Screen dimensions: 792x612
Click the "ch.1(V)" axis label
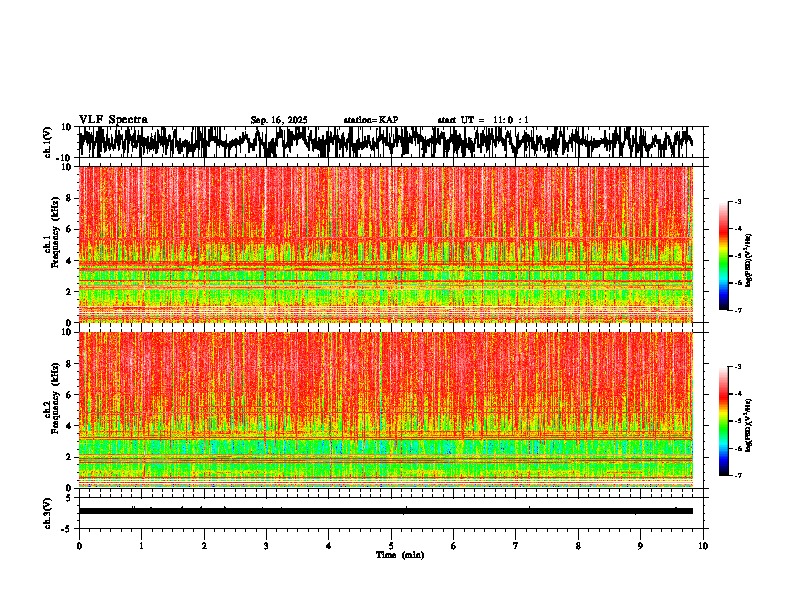[48, 142]
